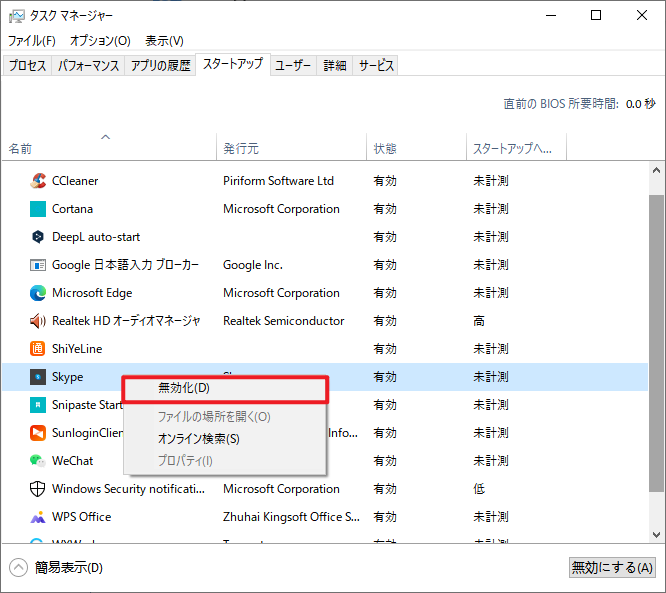This screenshot has height=593, width=666.
Task: Select Windows Security notificati... entry
Action: pyautogui.click(x=128, y=489)
